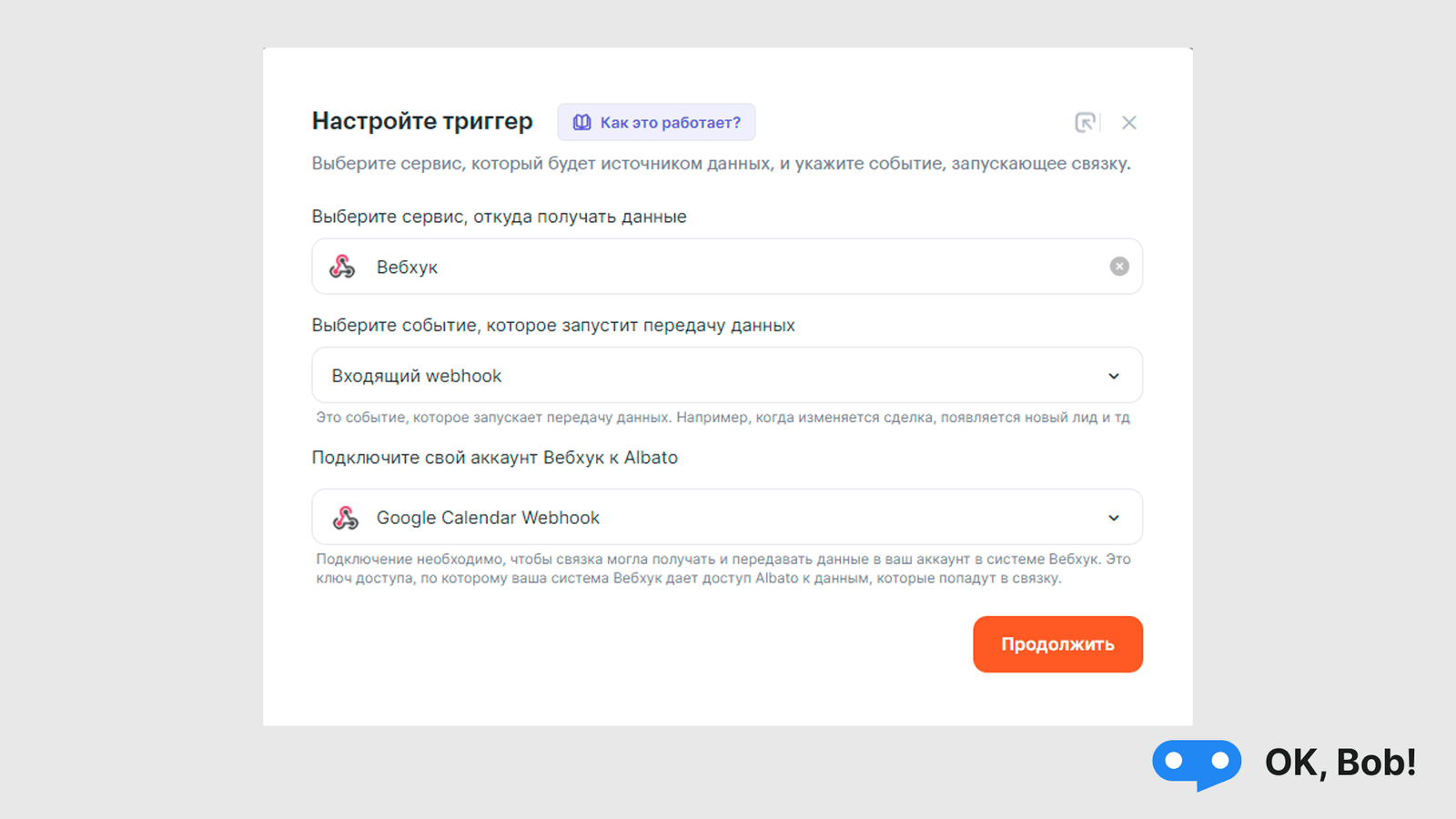This screenshot has width=1456, height=819.
Task: Clear the selected Вебхук service with the x icon
Action: 1118,267
